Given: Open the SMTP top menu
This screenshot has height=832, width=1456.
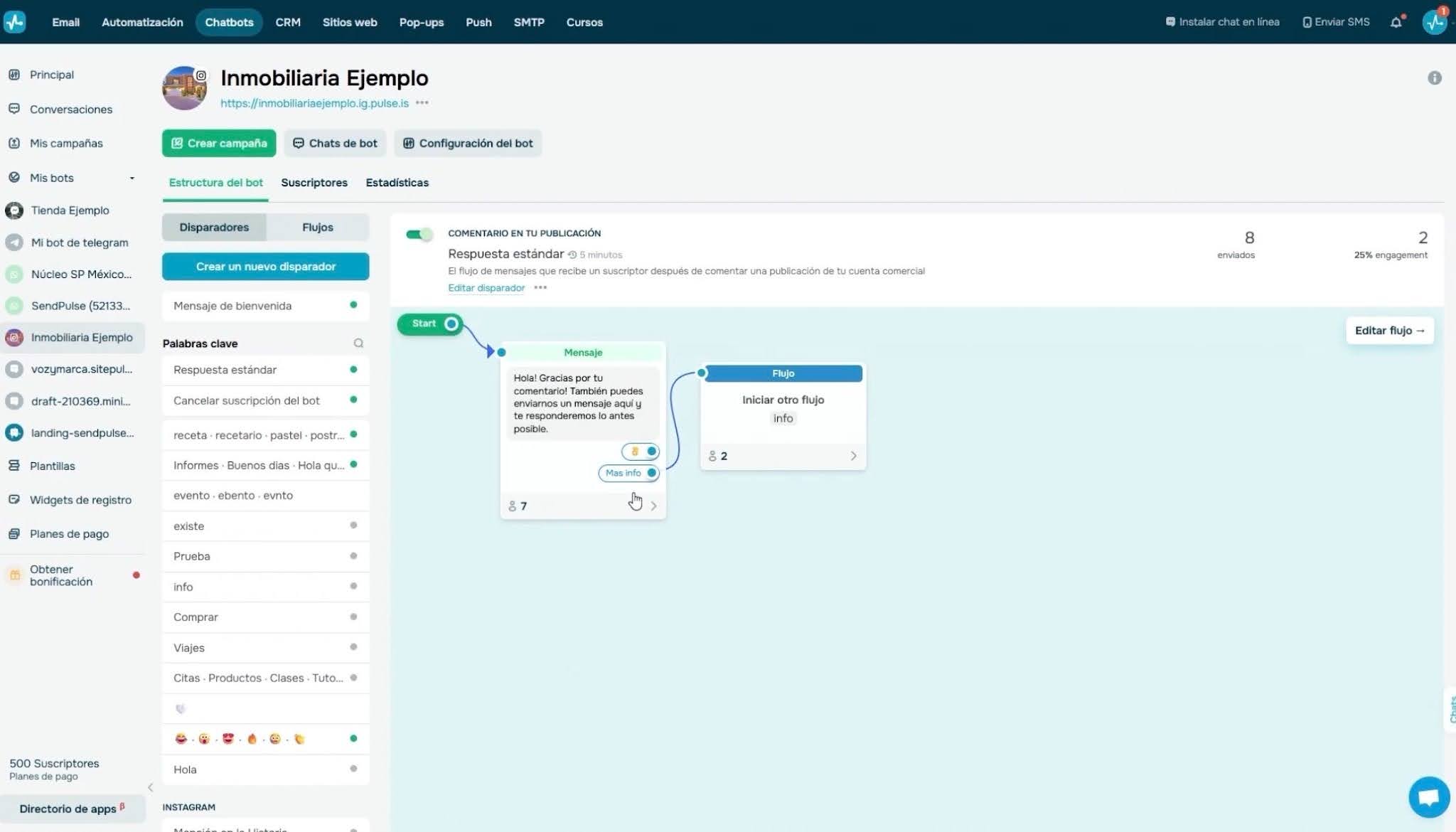Looking at the screenshot, I should click(x=529, y=22).
